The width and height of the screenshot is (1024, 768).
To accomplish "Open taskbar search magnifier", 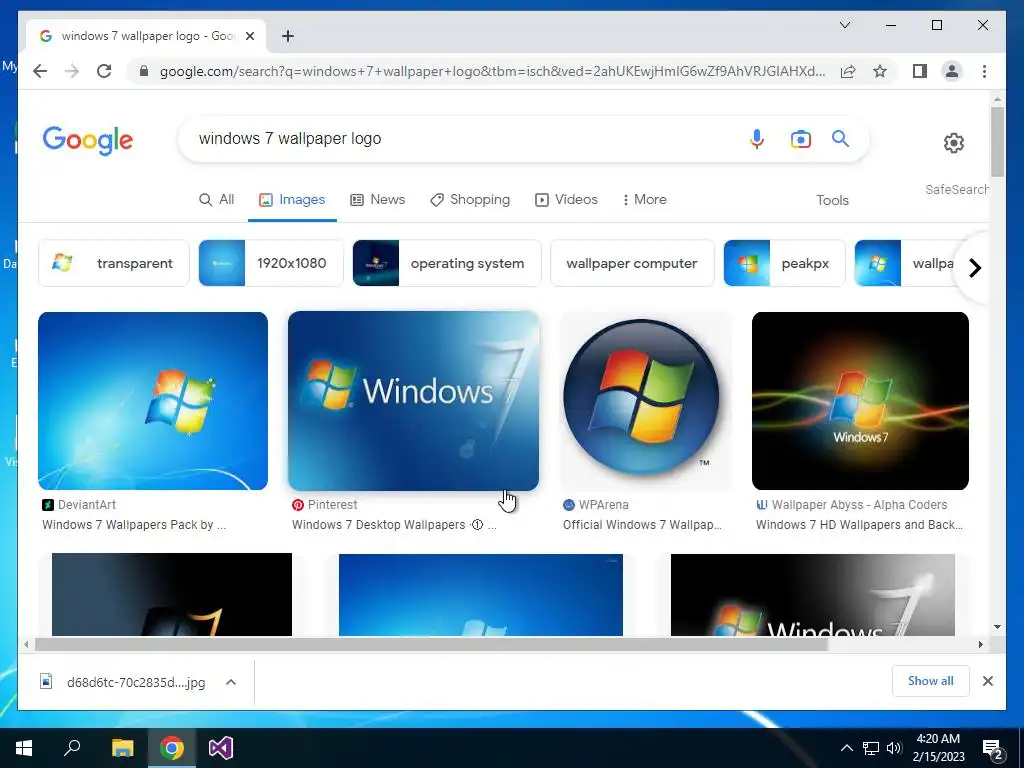I will coord(72,748).
